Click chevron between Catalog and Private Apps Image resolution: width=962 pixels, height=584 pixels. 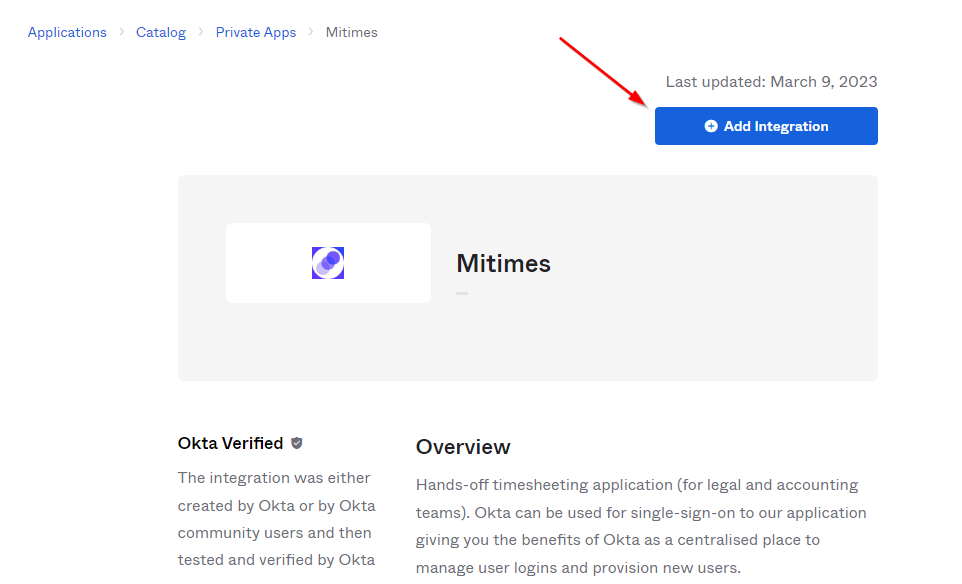pos(201,33)
